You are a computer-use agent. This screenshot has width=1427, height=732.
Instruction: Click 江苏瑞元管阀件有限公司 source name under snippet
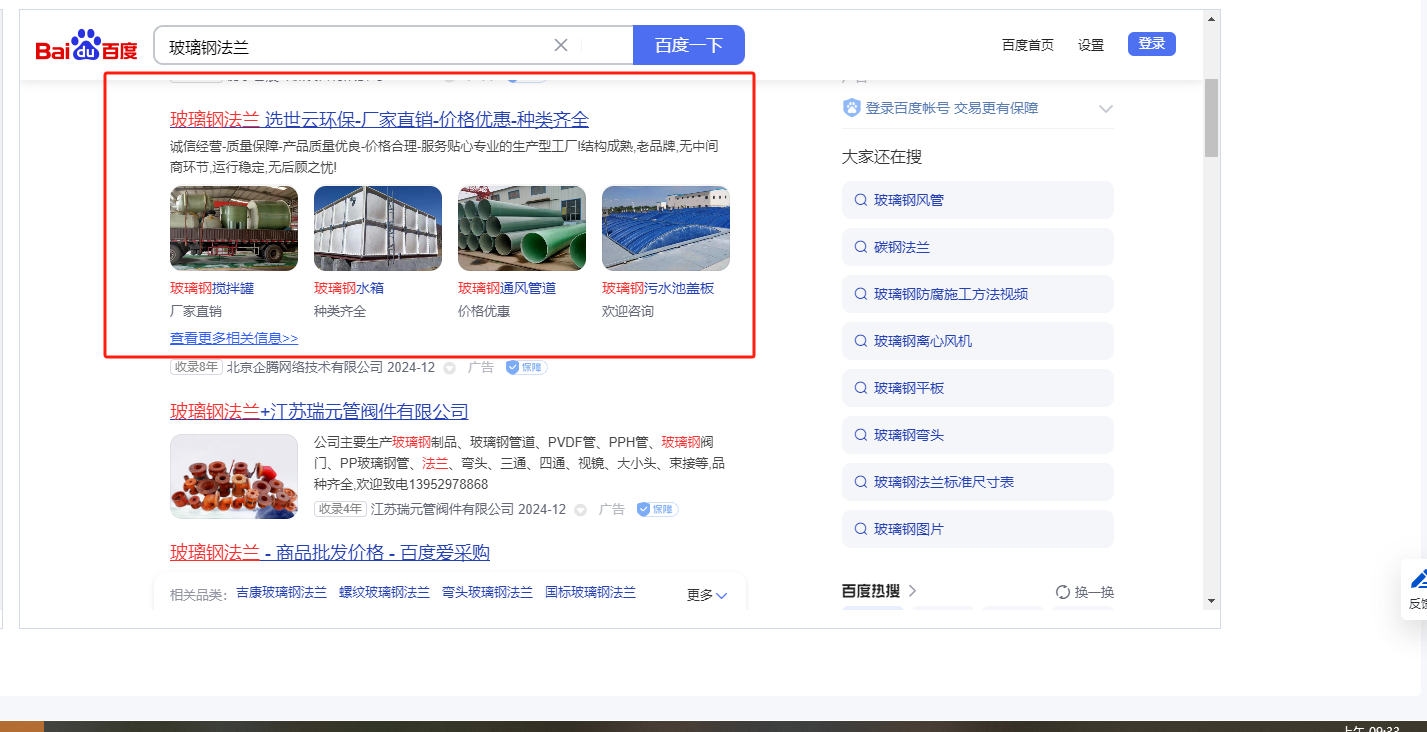click(442, 509)
